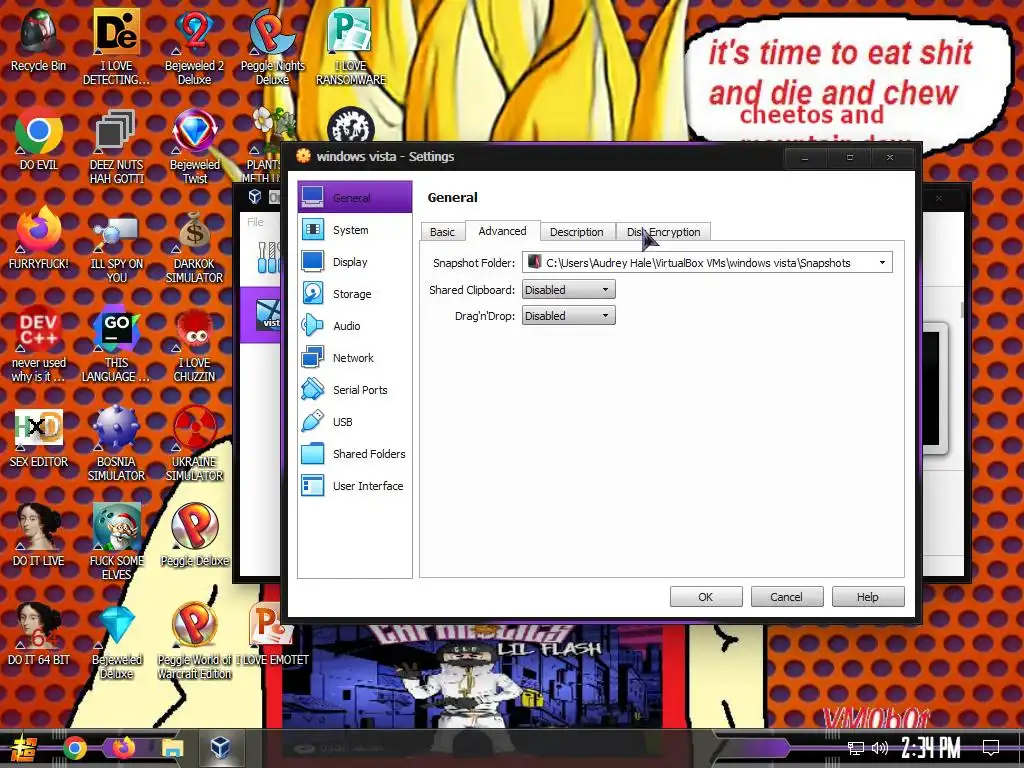Select the I LOVE RANSOMWARE desktop icon

351,47
